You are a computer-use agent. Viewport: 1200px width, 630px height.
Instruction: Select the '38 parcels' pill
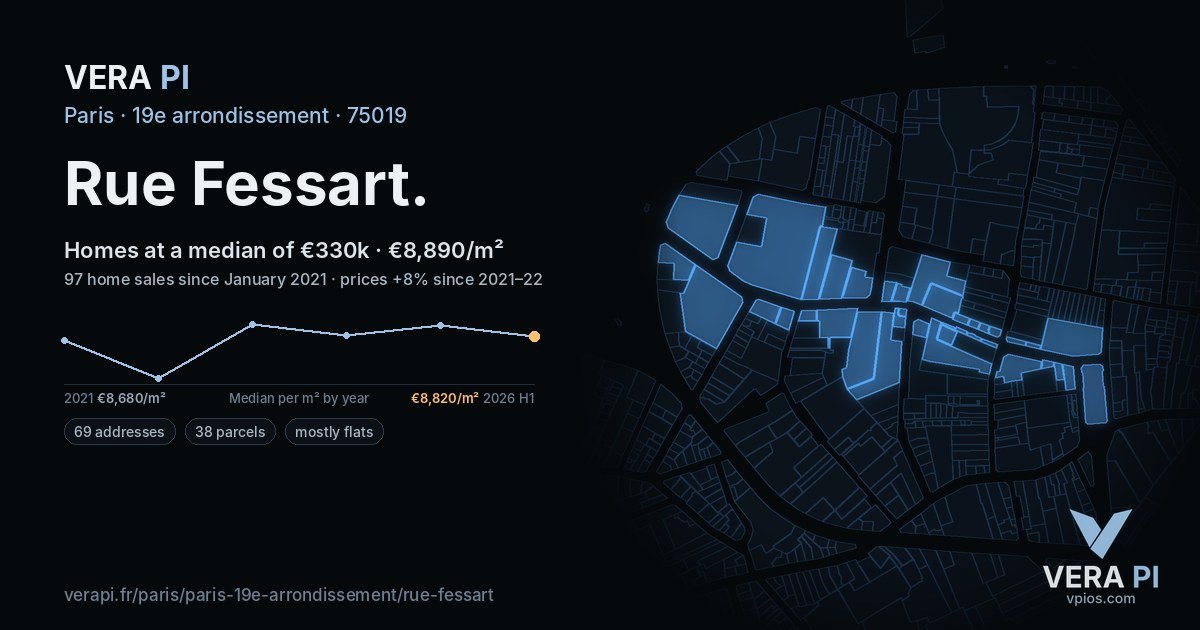point(230,432)
